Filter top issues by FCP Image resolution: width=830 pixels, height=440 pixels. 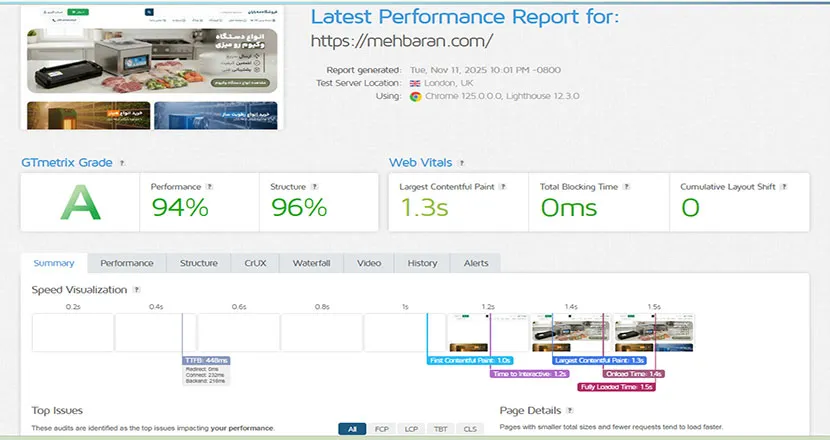click(x=383, y=429)
